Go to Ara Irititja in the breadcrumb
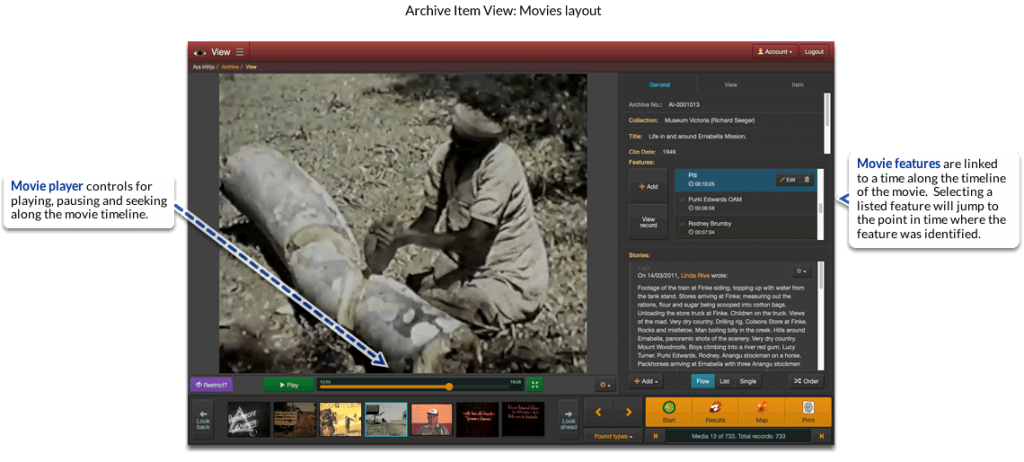This screenshot has width=1024, height=462. tap(204, 67)
